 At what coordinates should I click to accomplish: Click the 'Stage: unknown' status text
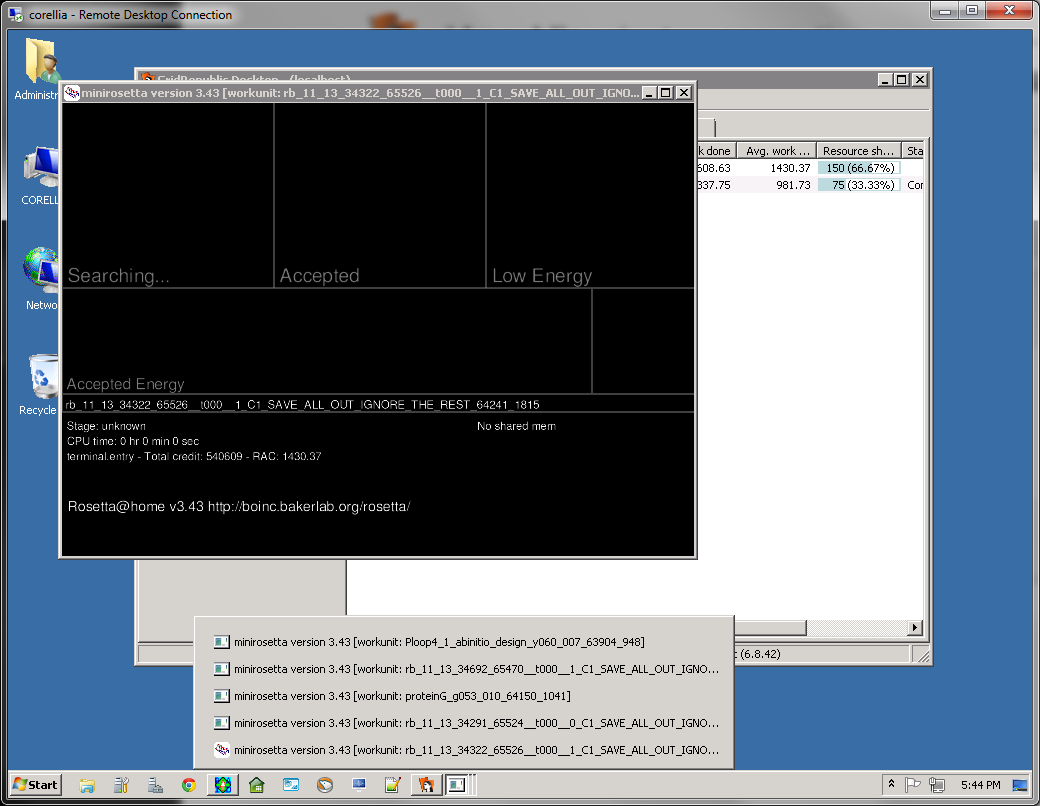point(106,426)
